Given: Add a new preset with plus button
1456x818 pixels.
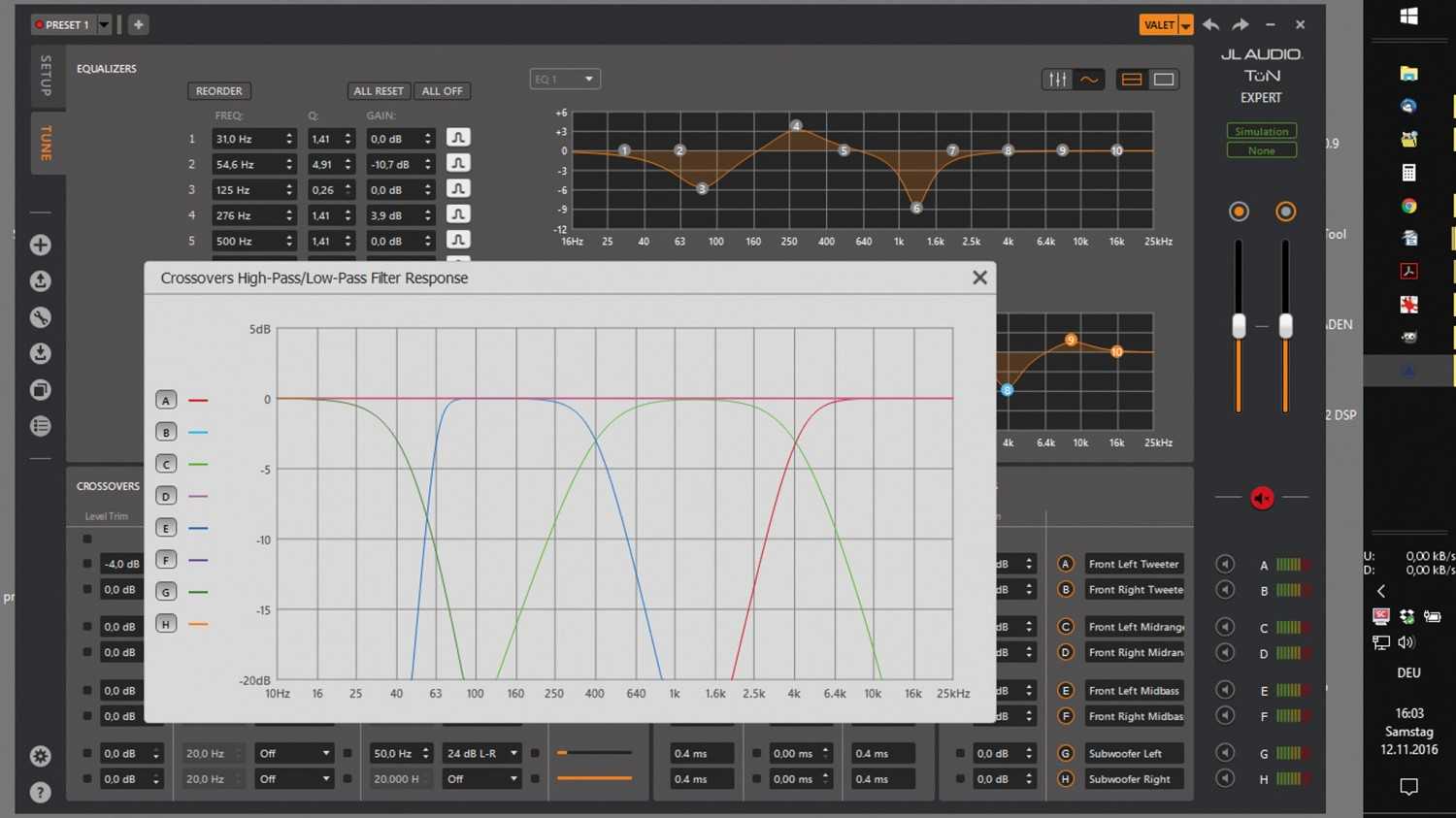Looking at the screenshot, I should pyautogui.click(x=138, y=24).
